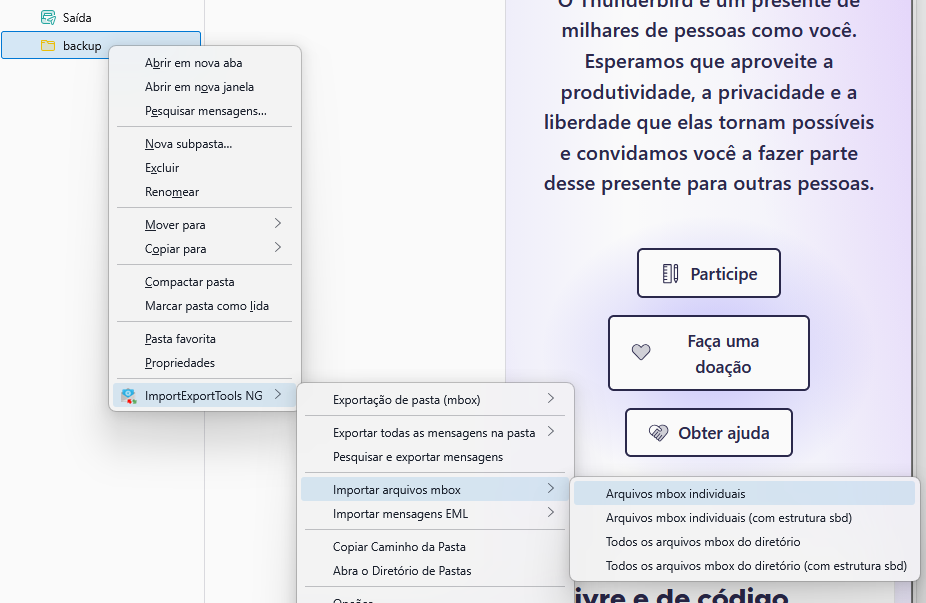
Task: Select Exportação de pasta (mbox)
Action: coord(435,400)
